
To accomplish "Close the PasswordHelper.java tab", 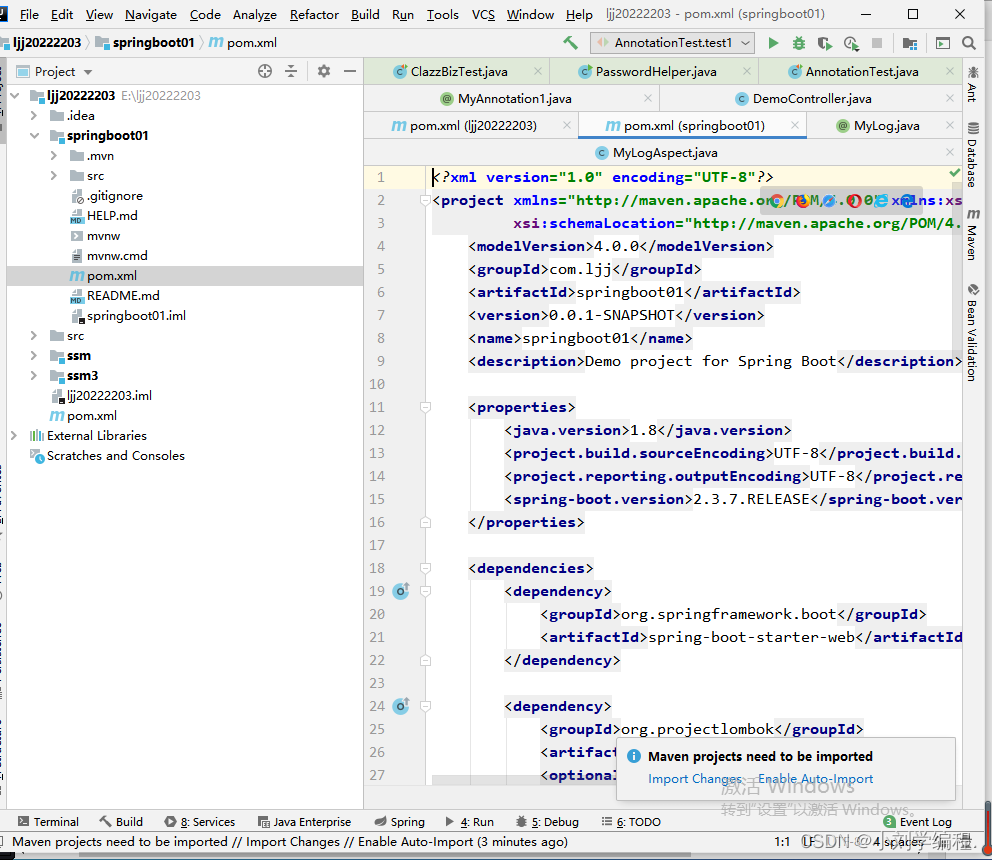I will click(747, 71).
